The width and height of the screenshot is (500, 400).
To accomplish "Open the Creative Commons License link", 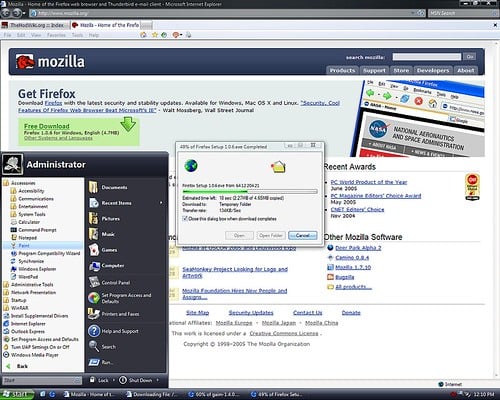I will pos(284,333).
